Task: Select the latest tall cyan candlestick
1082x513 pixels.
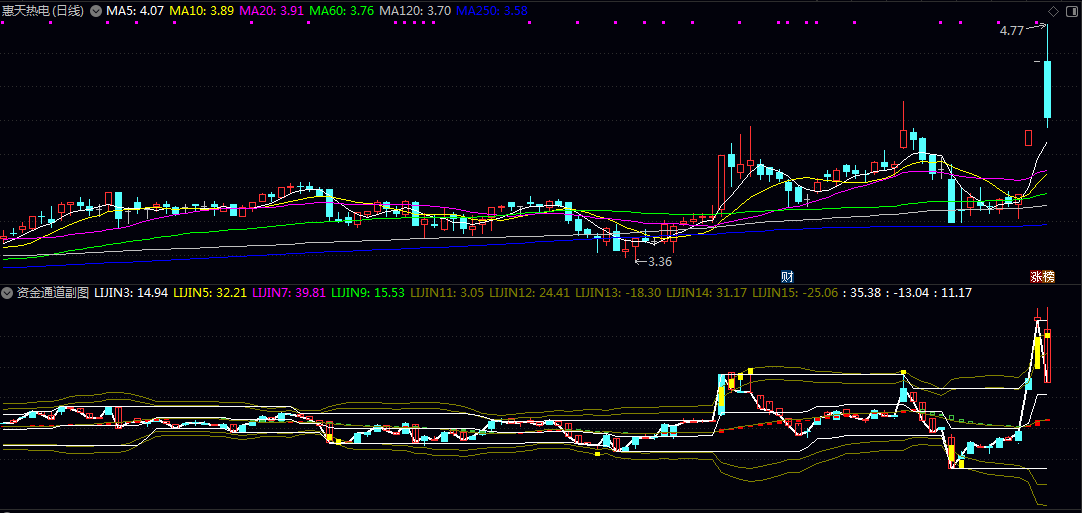Action: click(1047, 89)
